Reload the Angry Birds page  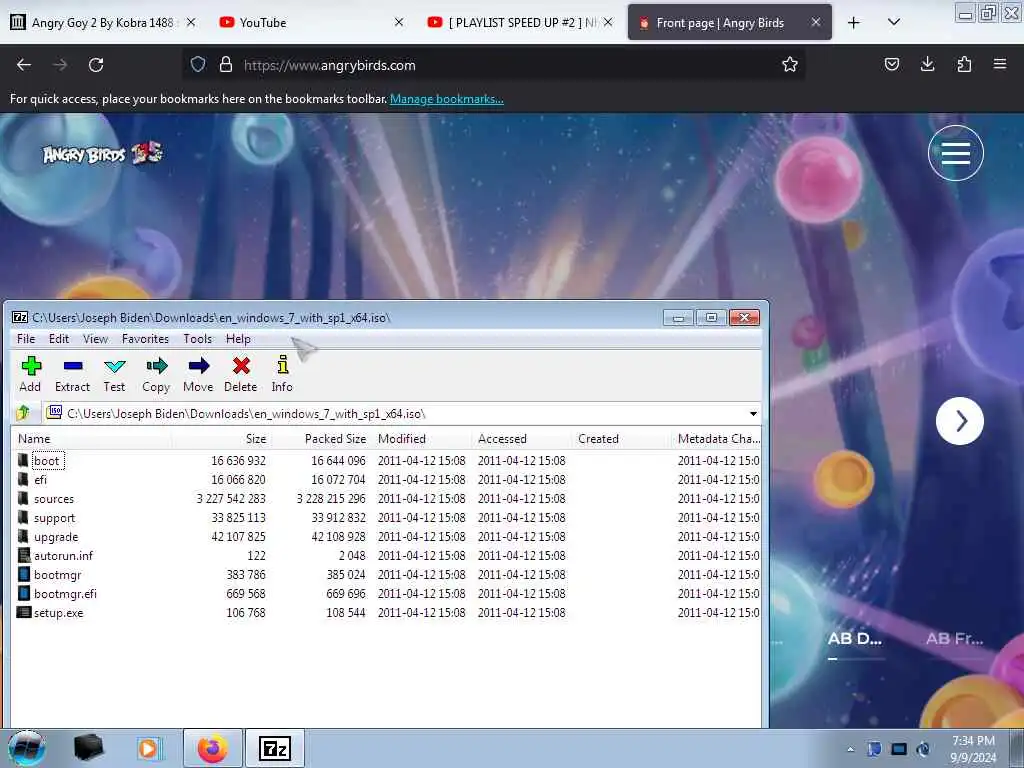click(x=96, y=65)
